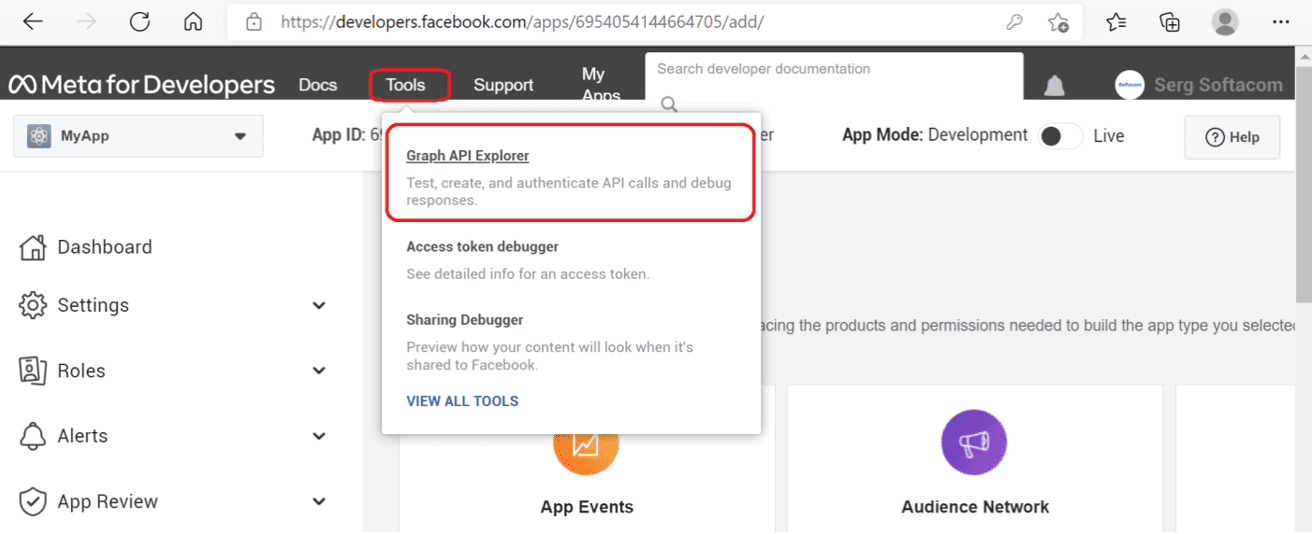Click the browser forward arrow

tap(87, 22)
